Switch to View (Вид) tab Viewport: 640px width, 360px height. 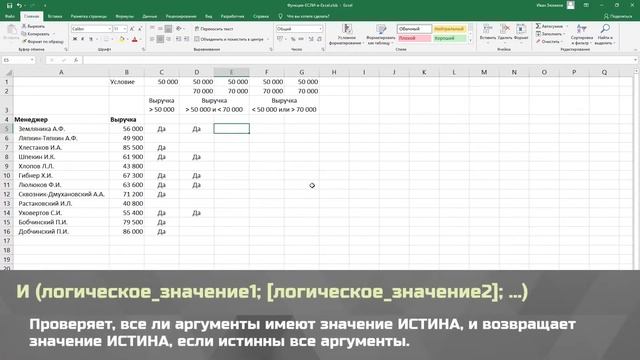click(209, 16)
